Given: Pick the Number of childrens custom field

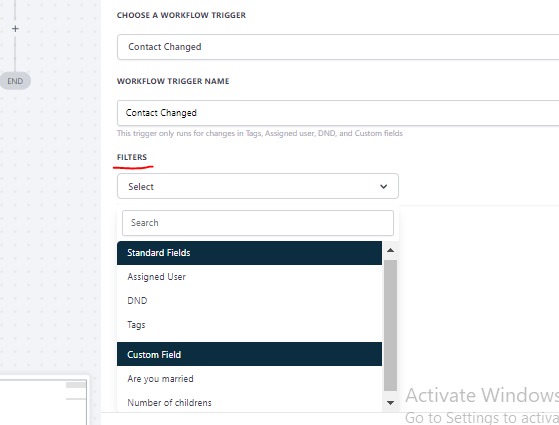Looking at the screenshot, I should [249, 403].
